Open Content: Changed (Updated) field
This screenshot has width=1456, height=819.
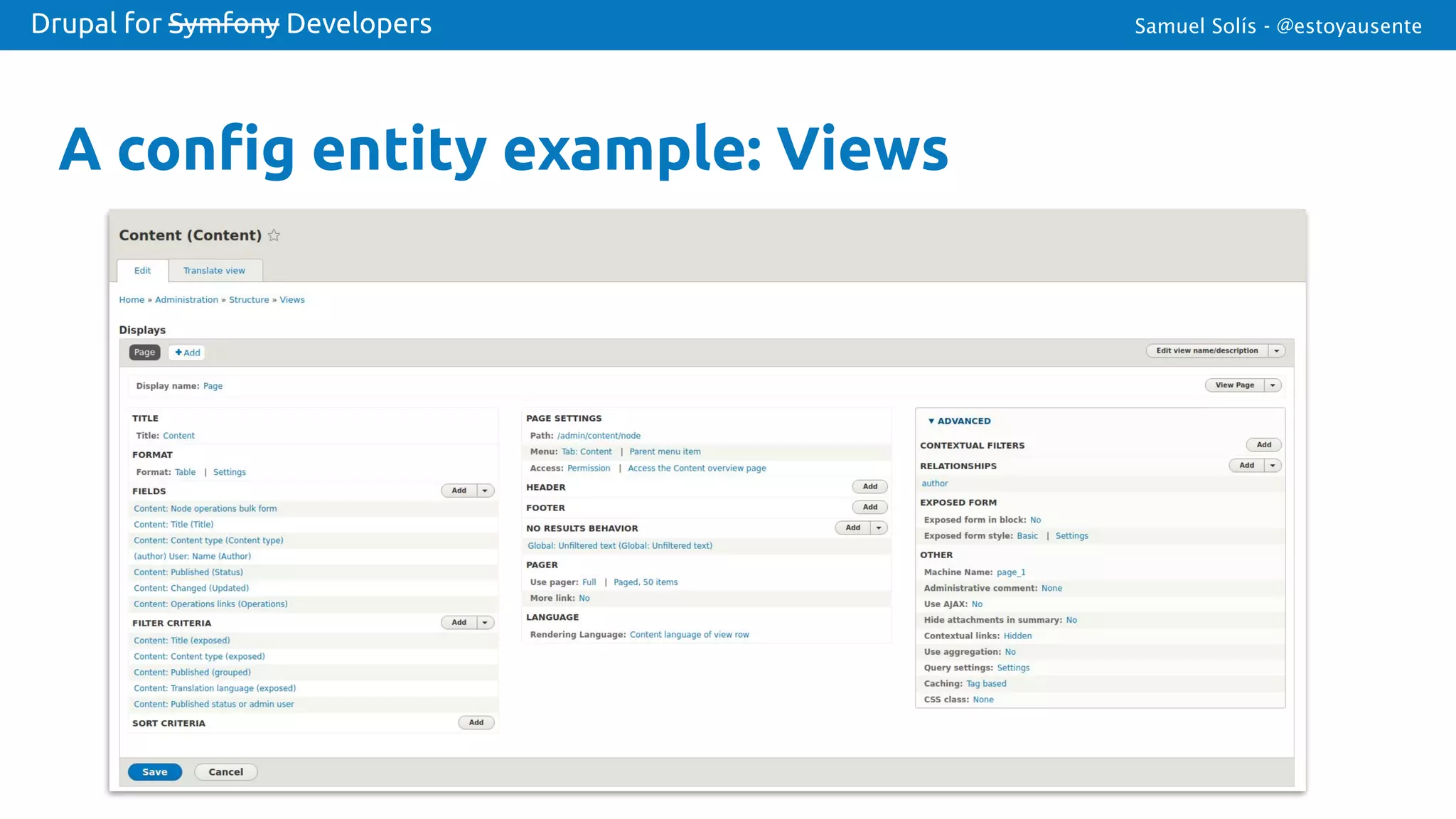click(191, 588)
